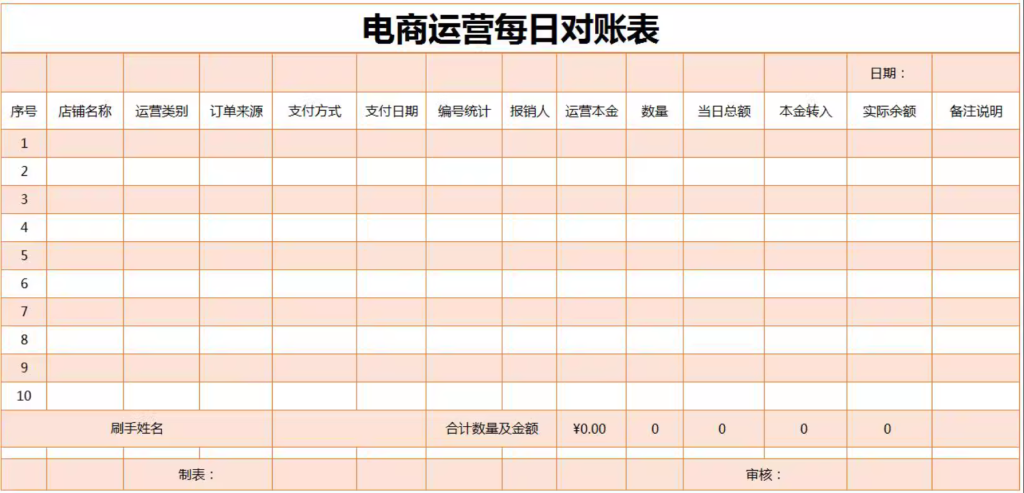Select the 合计数量及金额 label cell

[491, 429]
